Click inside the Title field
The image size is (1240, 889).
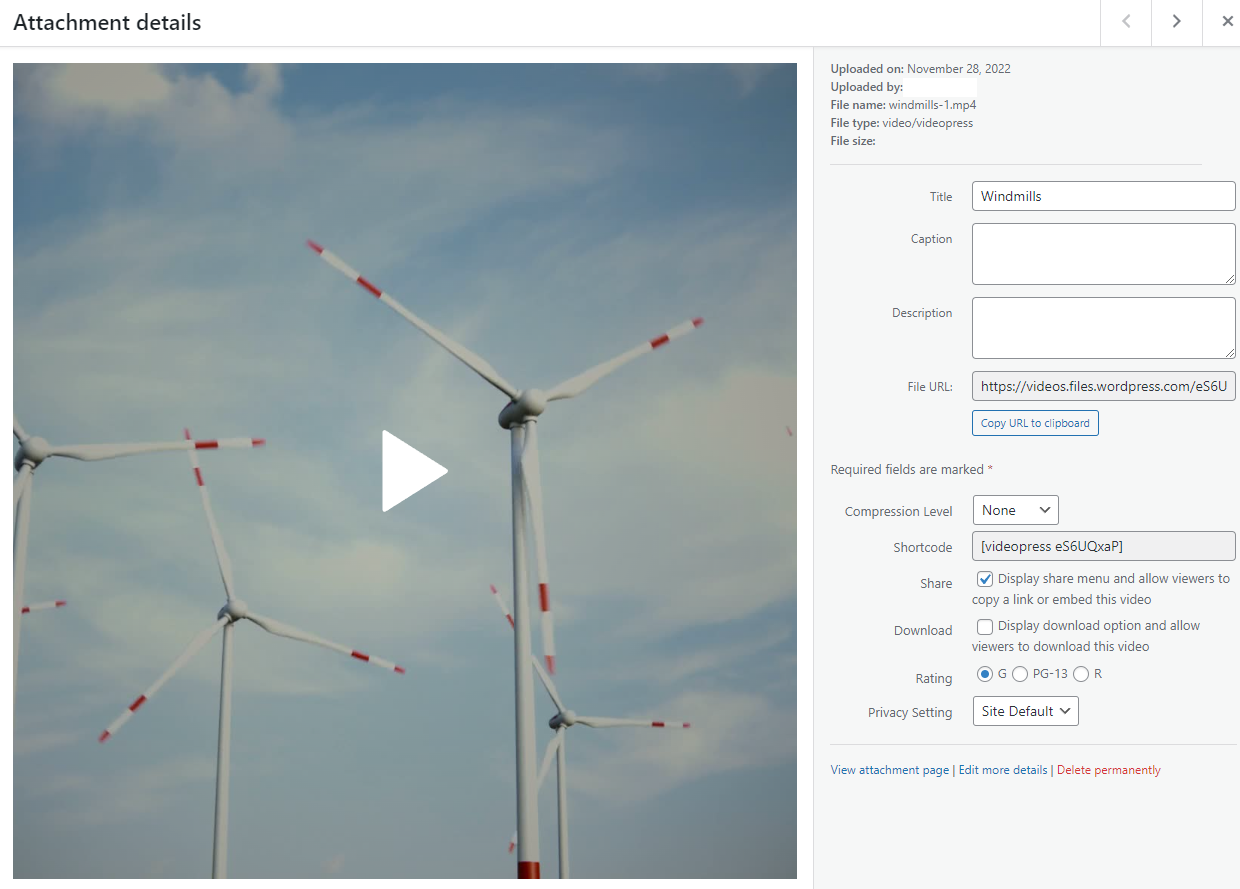[x=1103, y=196]
